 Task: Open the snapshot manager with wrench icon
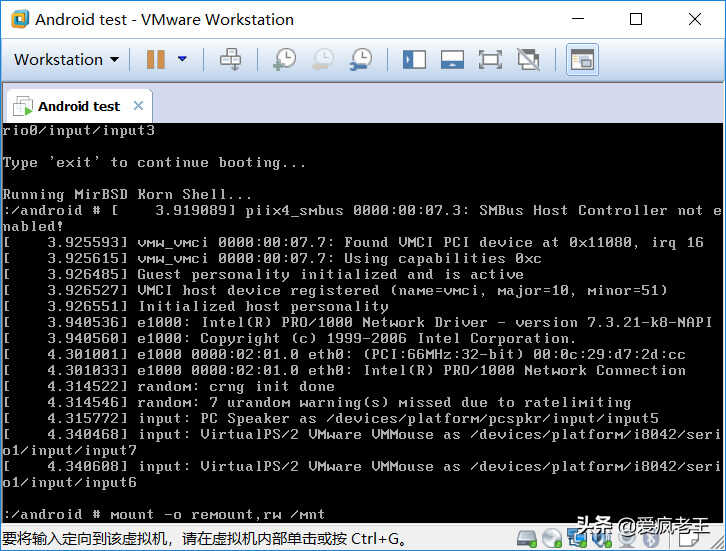click(361, 60)
